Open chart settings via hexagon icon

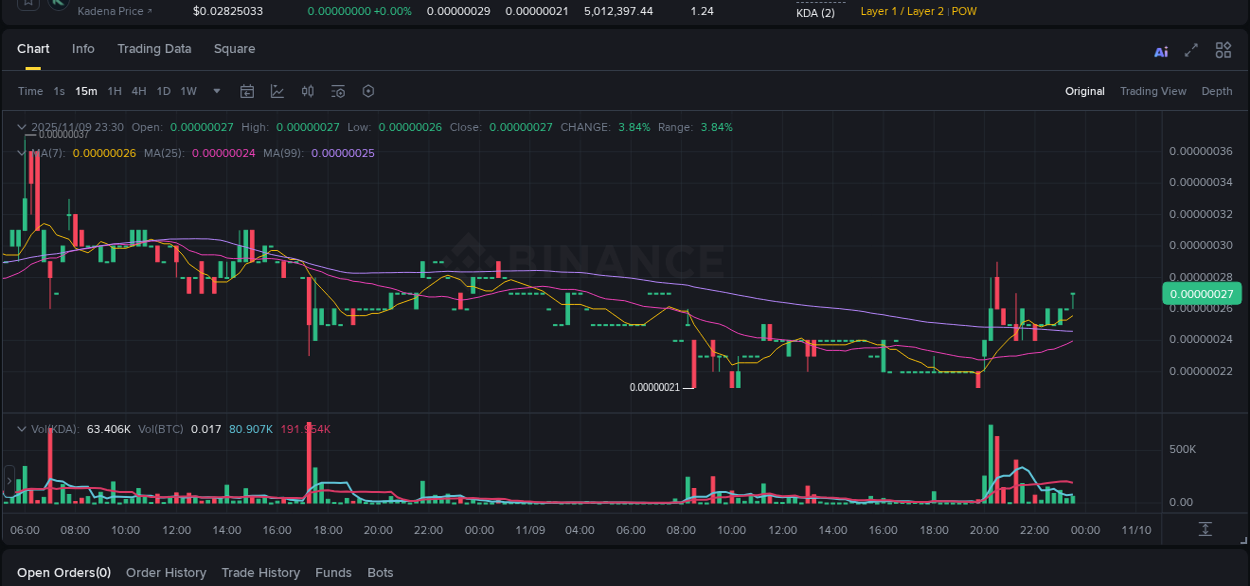[x=368, y=91]
